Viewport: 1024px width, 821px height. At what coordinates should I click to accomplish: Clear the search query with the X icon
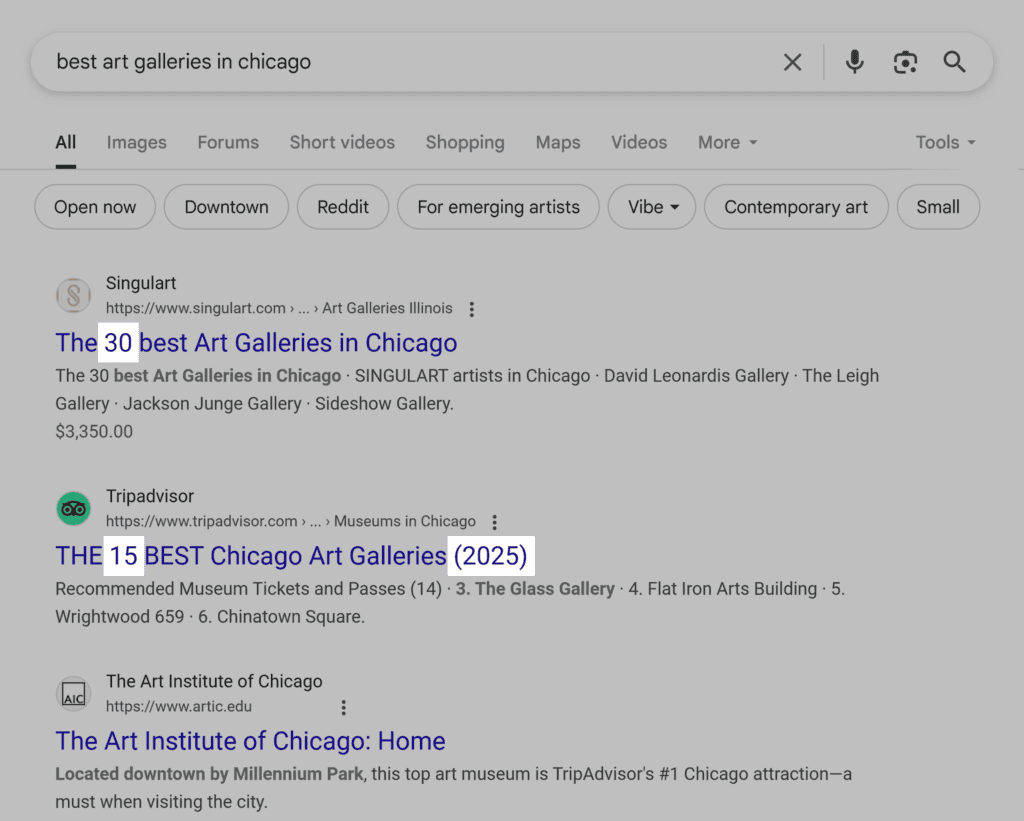click(792, 62)
